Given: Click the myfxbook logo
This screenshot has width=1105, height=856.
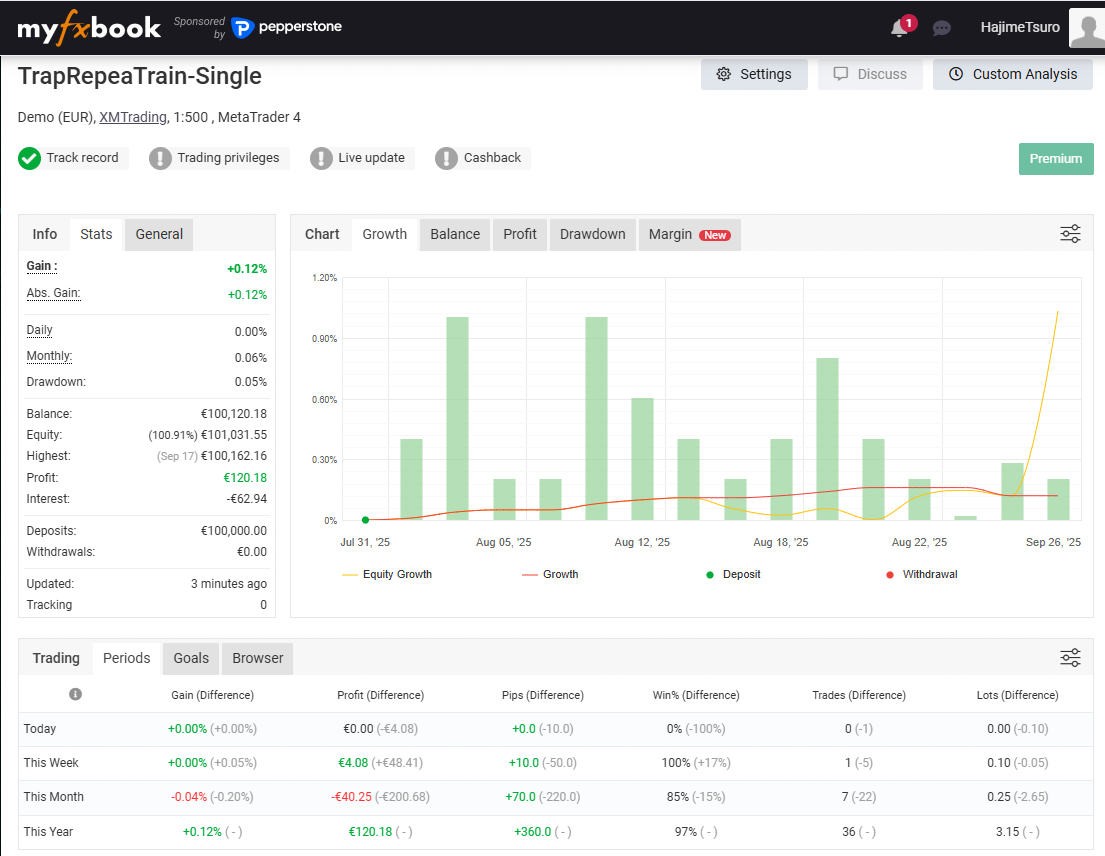Looking at the screenshot, I should point(89,28).
